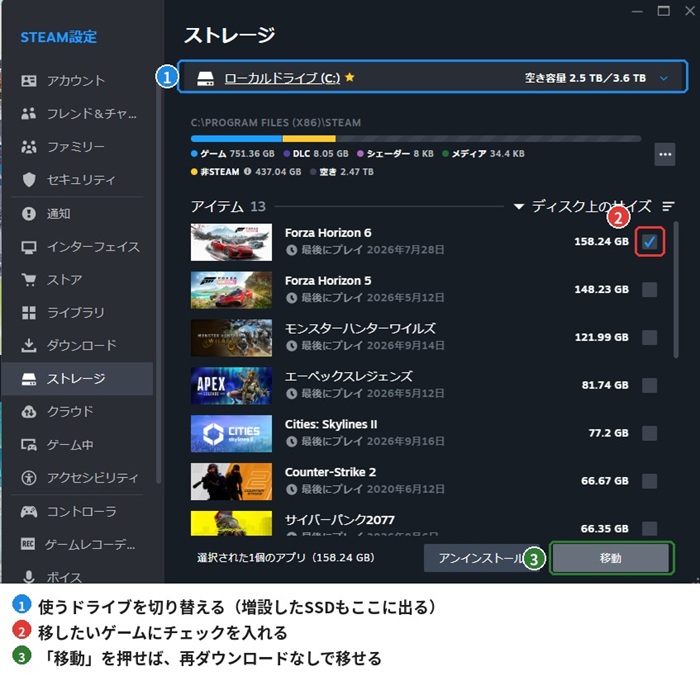Screen dimensions: 700x676
Task: Click the Notifications (通知) exclamation icon
Action: tap(29, 213)
